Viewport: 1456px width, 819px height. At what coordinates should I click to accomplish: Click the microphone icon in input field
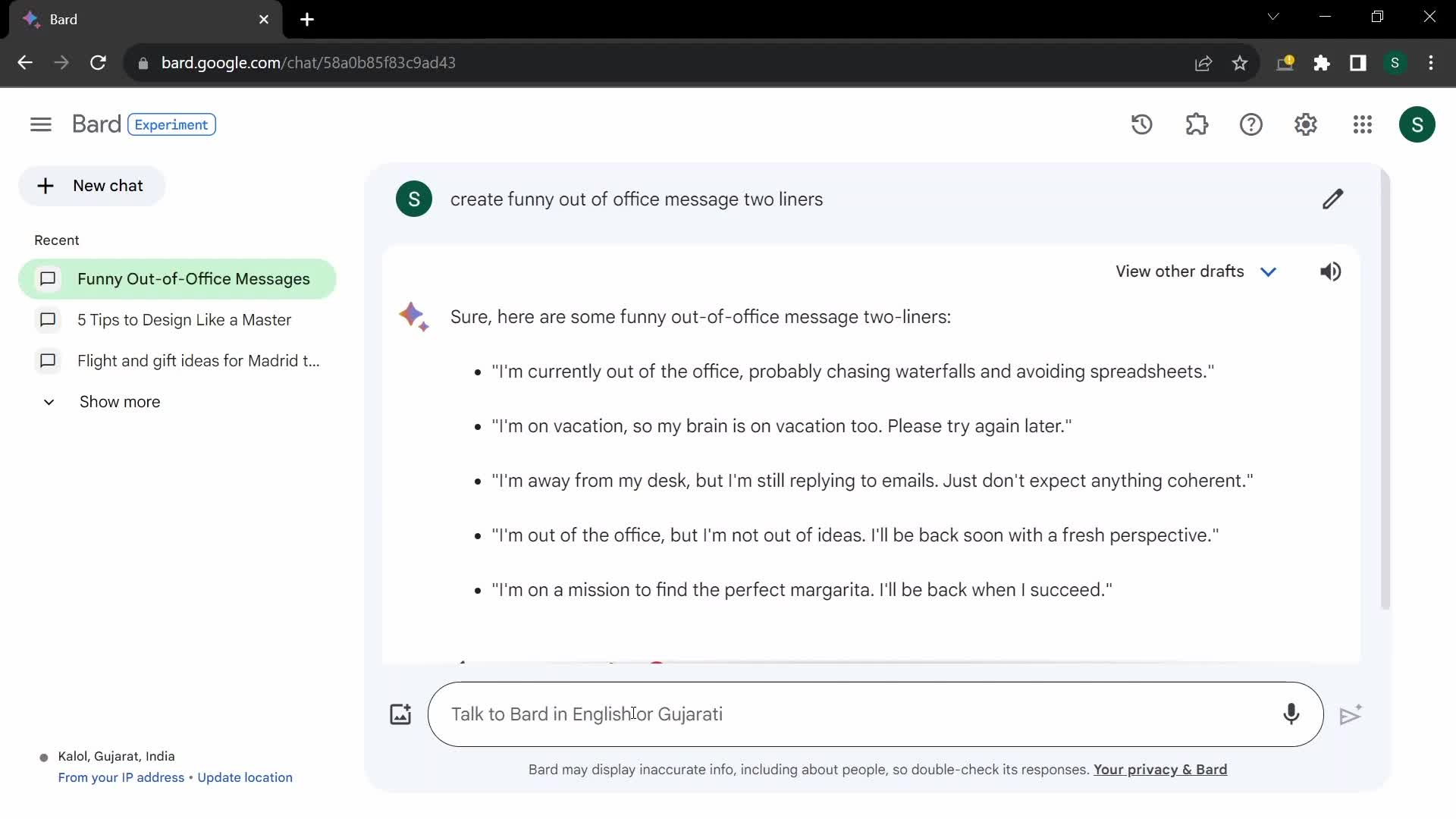[x=1291, y=714]
